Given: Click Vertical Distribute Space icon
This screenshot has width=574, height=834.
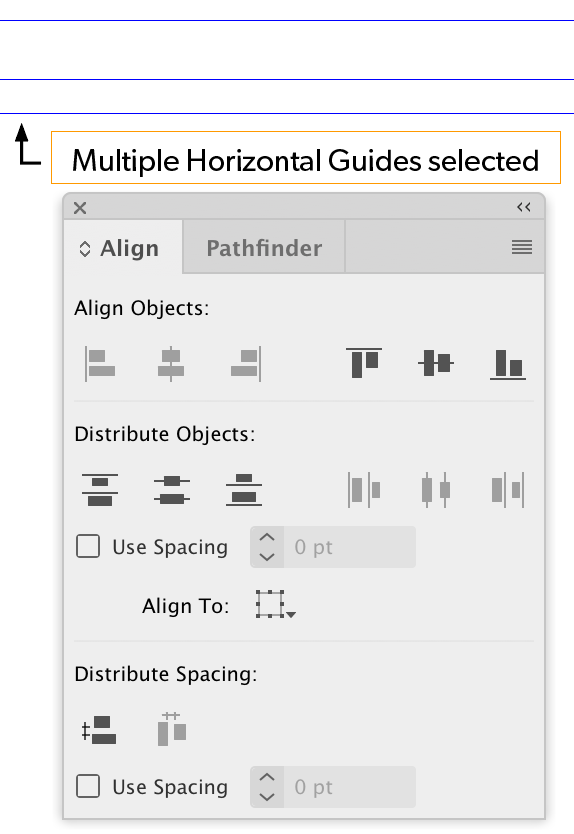Looking at the screenshot, I should pyautogui.click(x=99, y=730).
